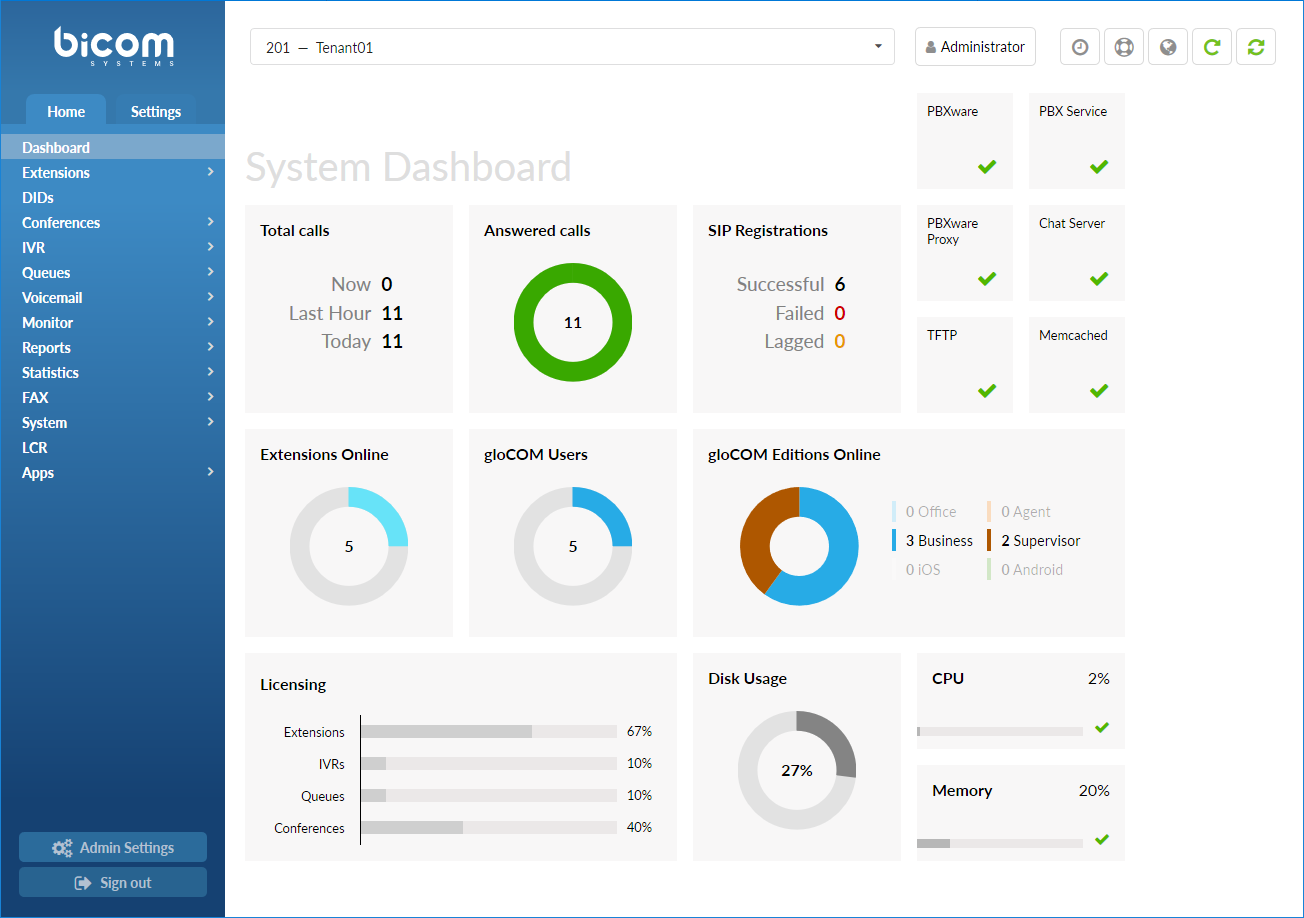Click the Queues licensing bar
Screen dimensions: 1304x918
[x=489, y=796]
